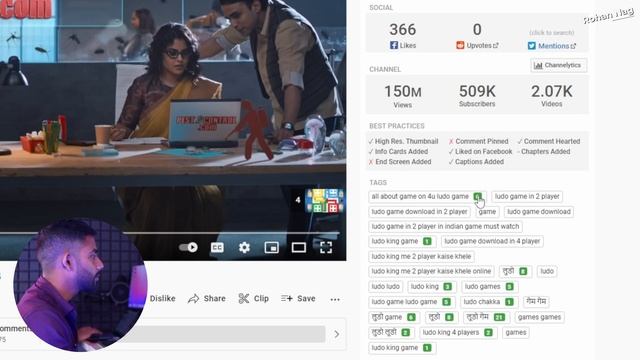
Task: Click the Dislike button
Action: tap(162, 298)
